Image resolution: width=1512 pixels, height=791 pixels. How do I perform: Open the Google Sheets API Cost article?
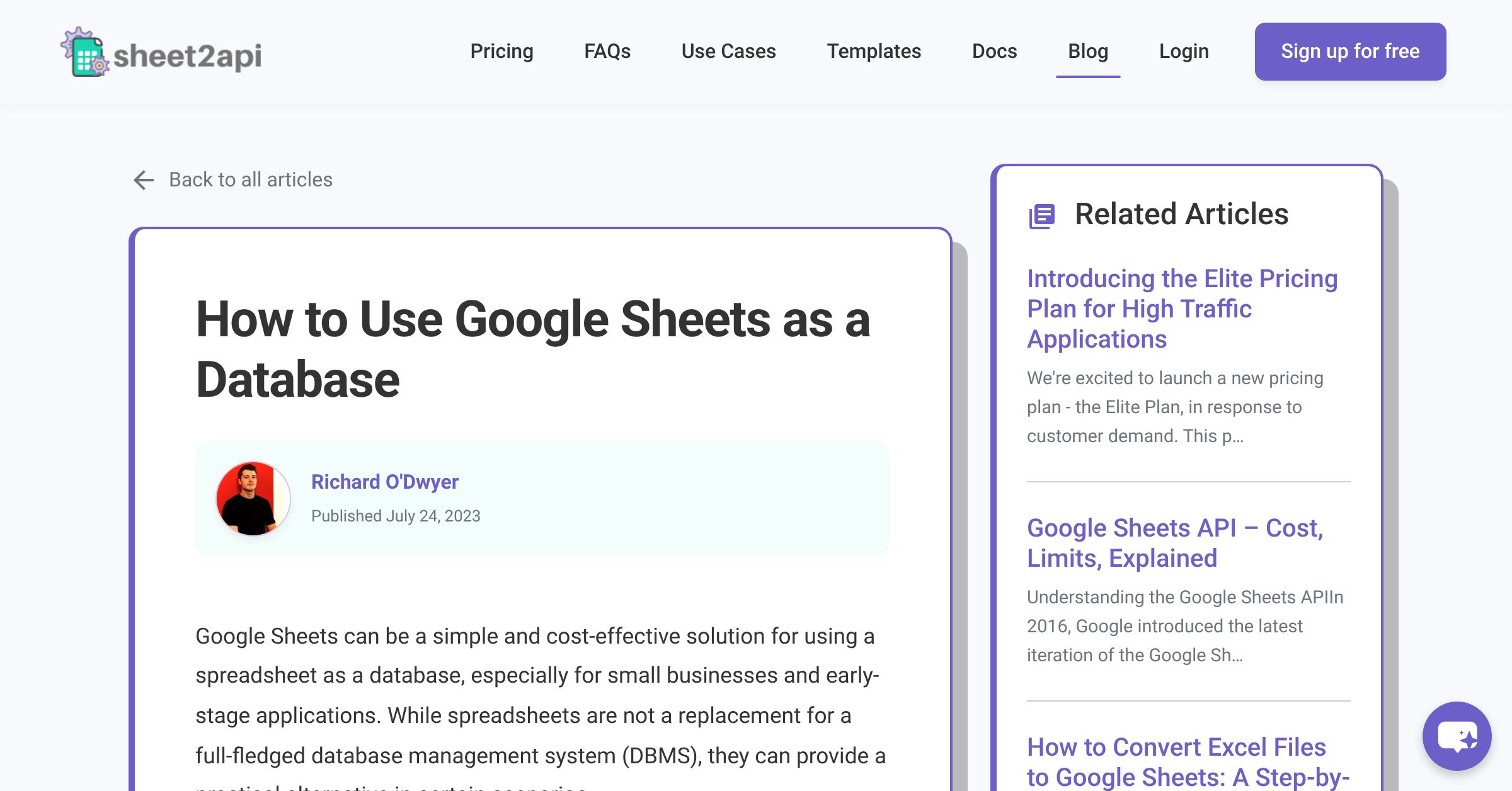pyautogui.click(x=1175, y=543)
